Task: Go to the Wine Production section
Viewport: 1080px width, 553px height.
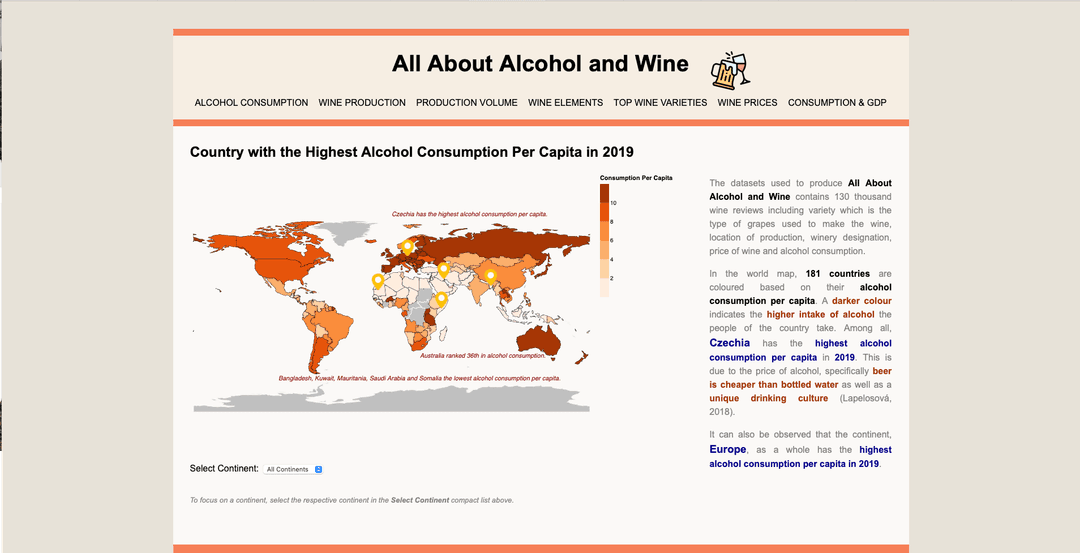Action: click(362, 103)
